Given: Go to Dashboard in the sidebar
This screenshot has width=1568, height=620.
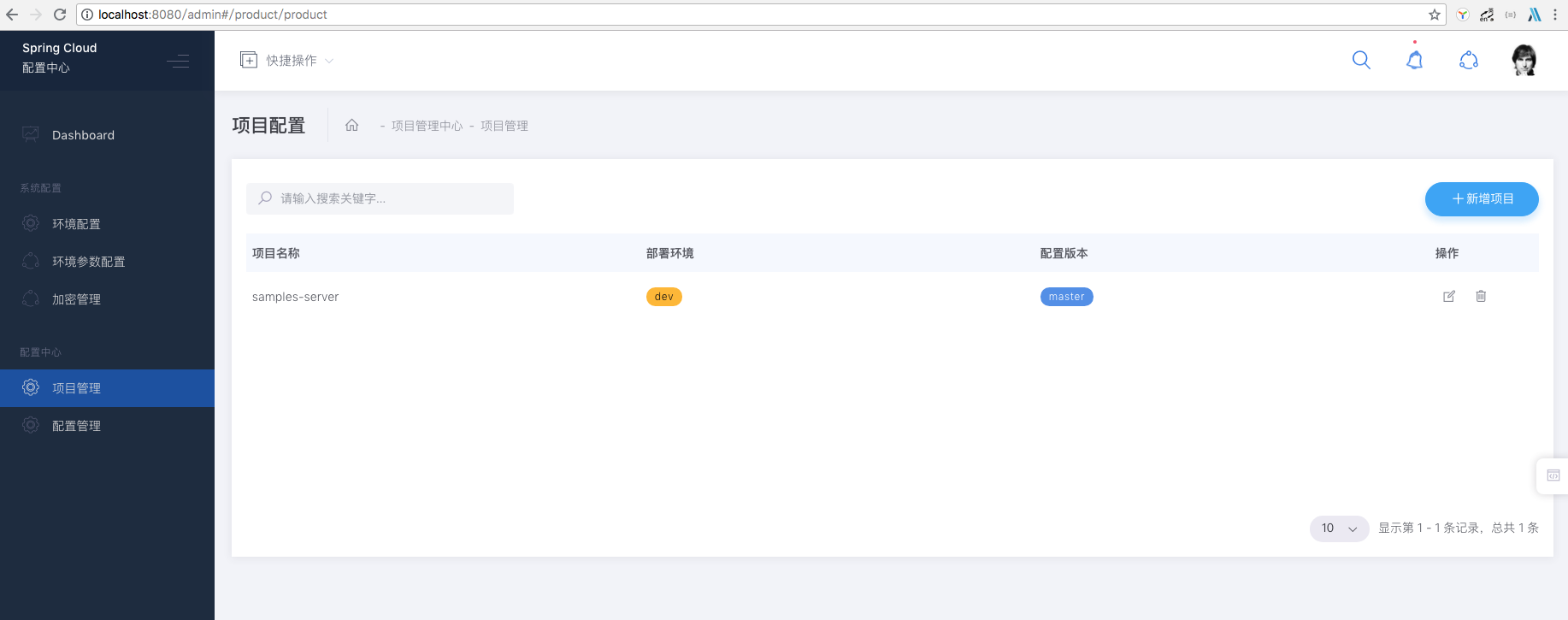Looking at the screenshot, I should pyautogui.click(x=107, y=135).
